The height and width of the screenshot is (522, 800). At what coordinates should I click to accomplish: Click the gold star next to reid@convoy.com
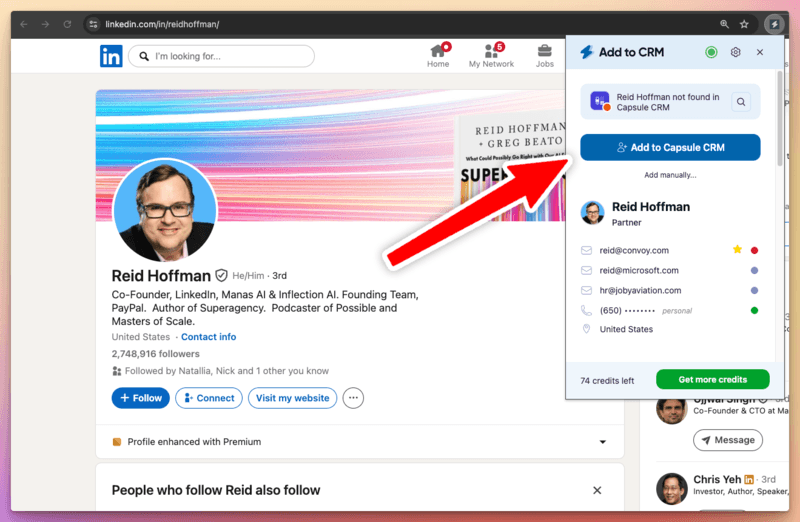pos(737,250)
